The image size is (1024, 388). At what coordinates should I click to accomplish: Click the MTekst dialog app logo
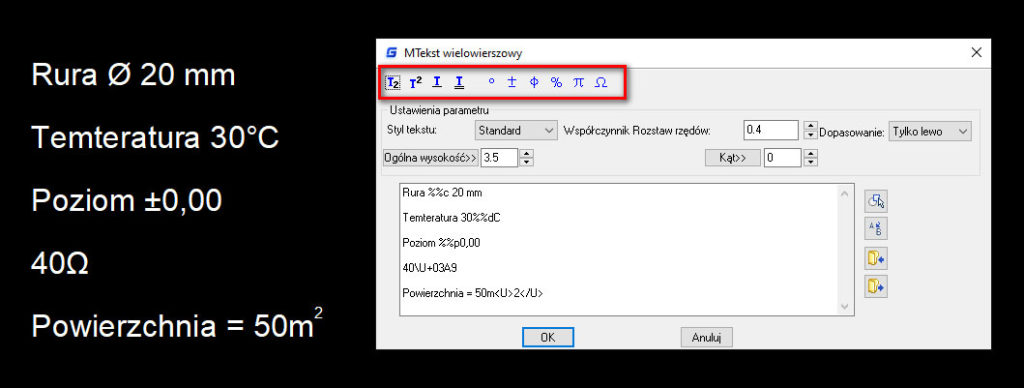[392, 53]
